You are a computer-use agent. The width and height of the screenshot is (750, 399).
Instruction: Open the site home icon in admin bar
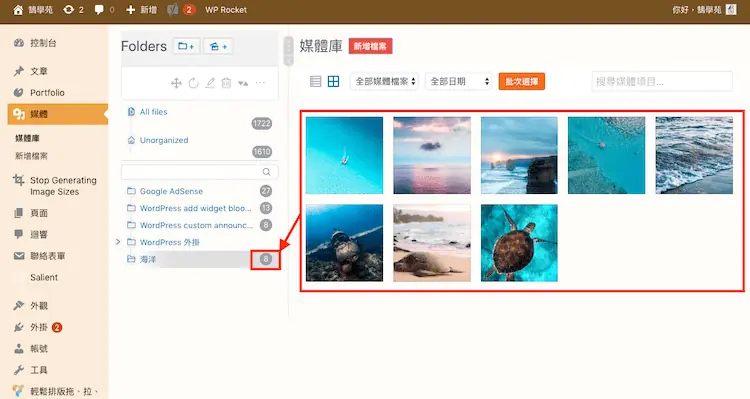point(18,10)
